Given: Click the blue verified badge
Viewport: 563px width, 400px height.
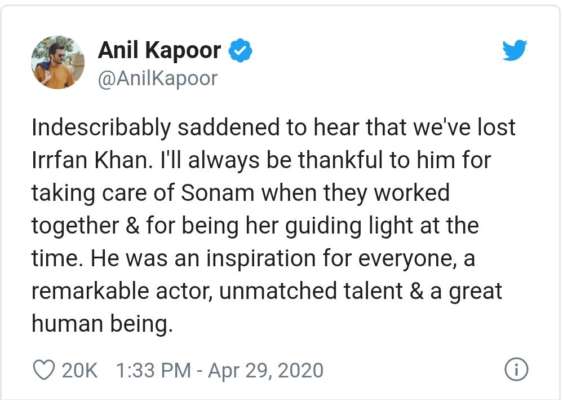Looking at the screenshot, I should tap(241, 51).
